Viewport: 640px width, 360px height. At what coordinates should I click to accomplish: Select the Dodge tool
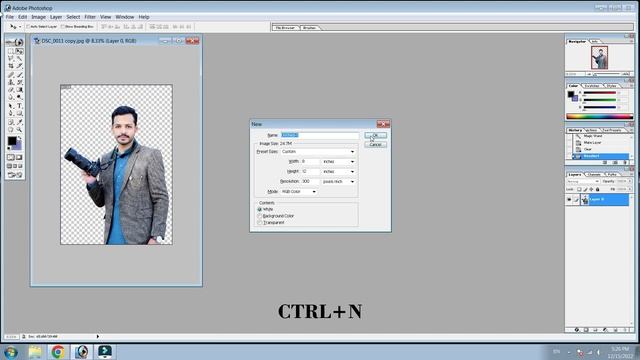19,97
